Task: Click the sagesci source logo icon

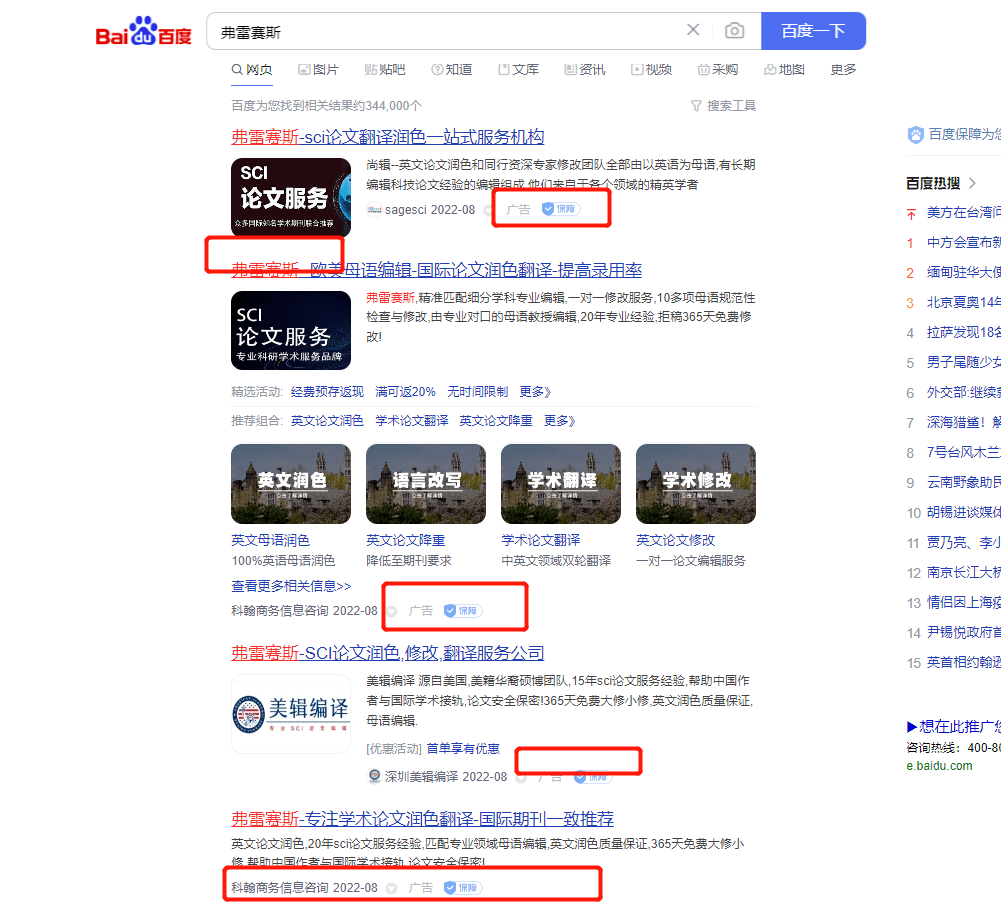Action: click(x=374, y=209)
